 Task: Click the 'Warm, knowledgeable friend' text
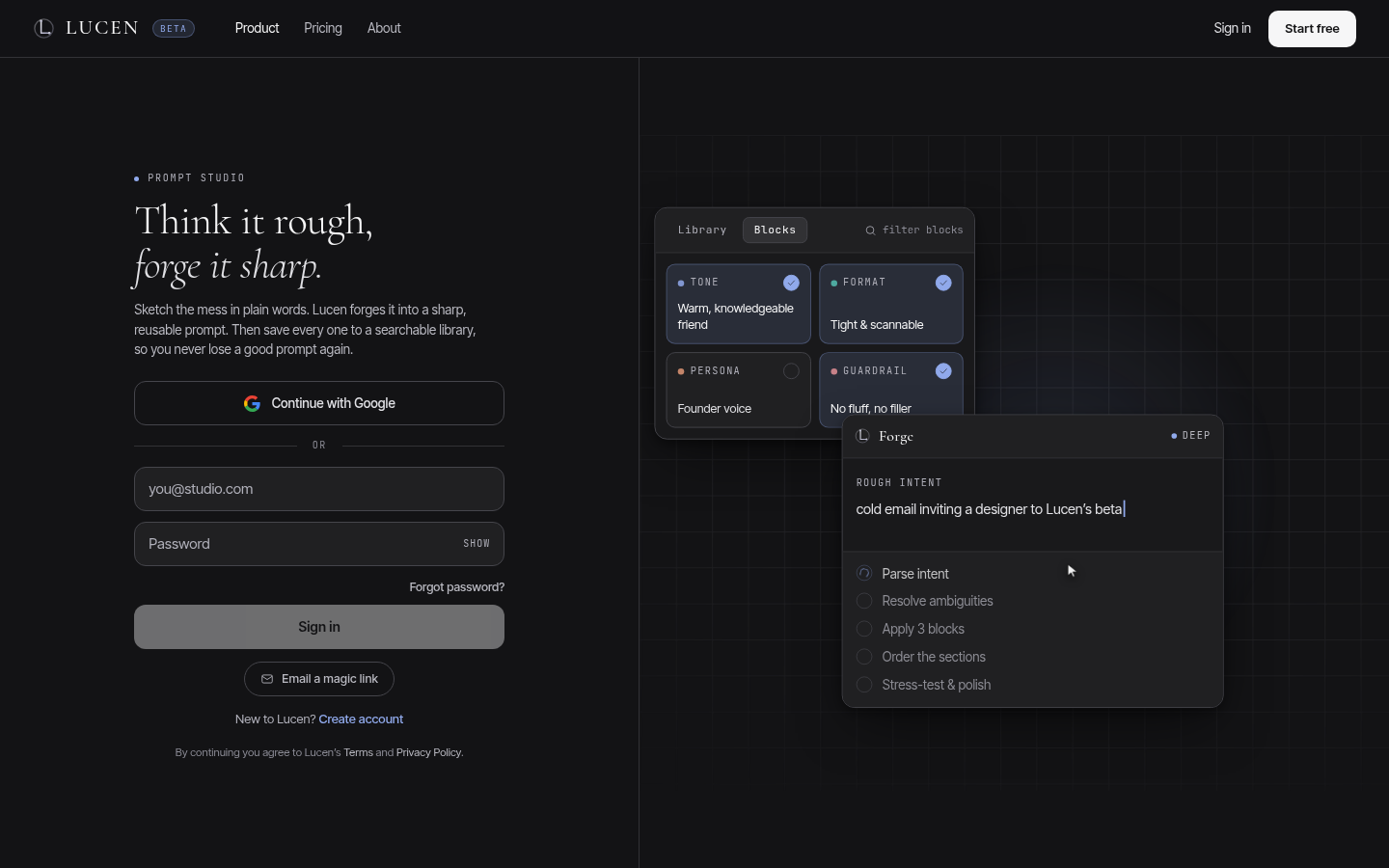tap(735, 316)
